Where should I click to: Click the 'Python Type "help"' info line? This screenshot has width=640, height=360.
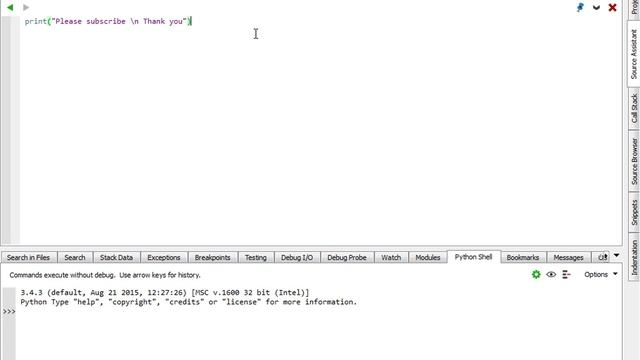point(189,302)
